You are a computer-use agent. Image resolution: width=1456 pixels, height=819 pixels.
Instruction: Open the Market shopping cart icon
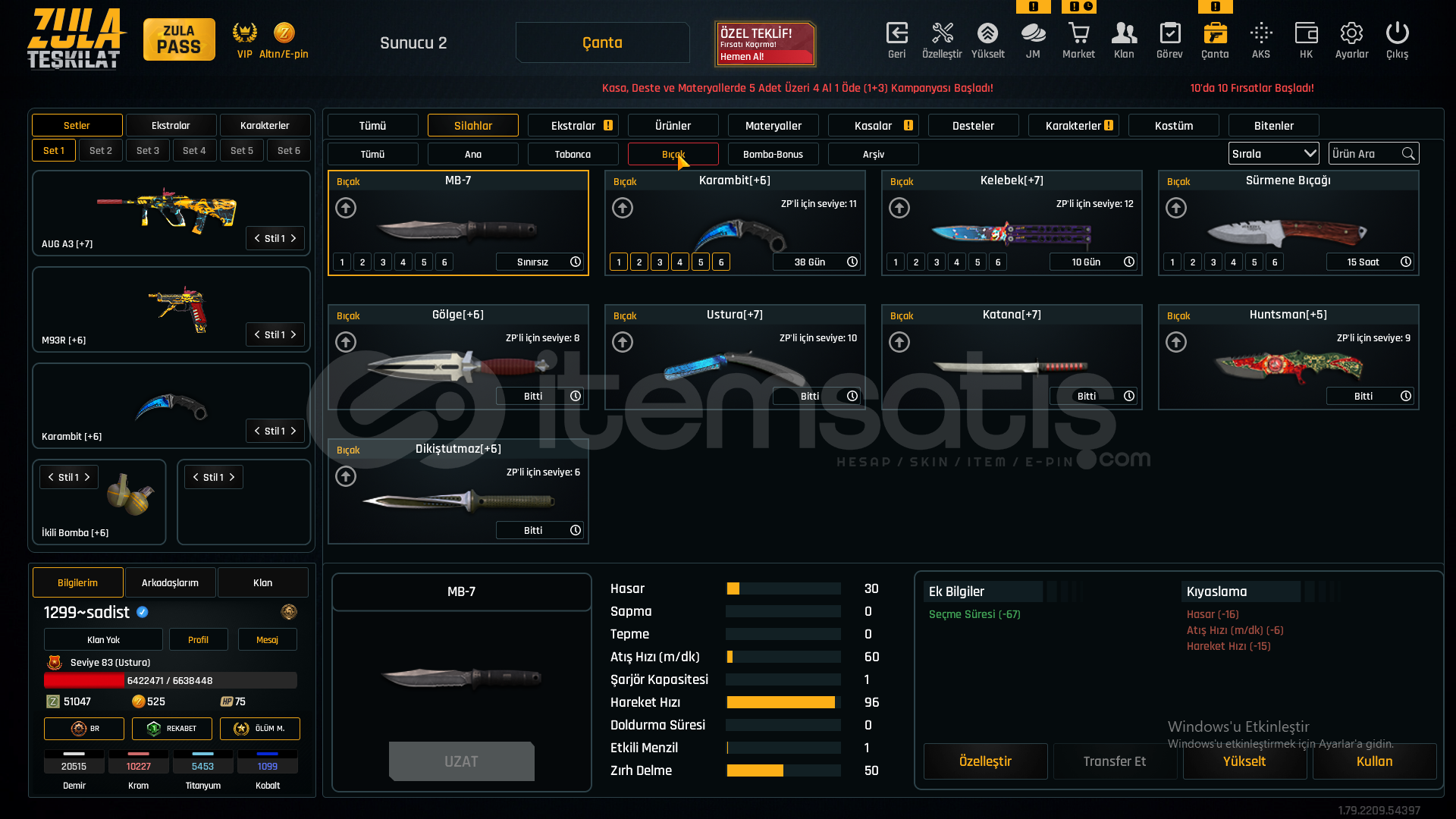tap(1078, 34)
